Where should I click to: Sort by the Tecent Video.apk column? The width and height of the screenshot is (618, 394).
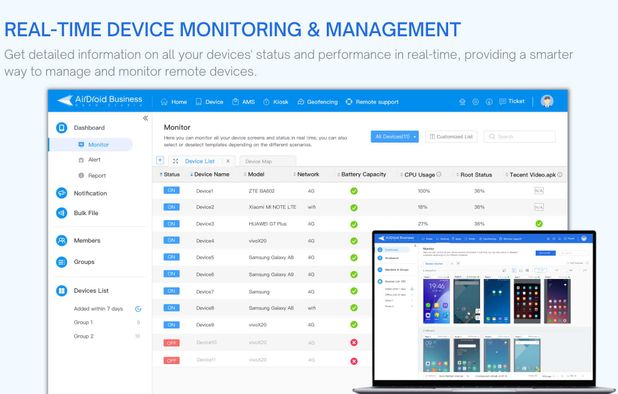(531, 175)
